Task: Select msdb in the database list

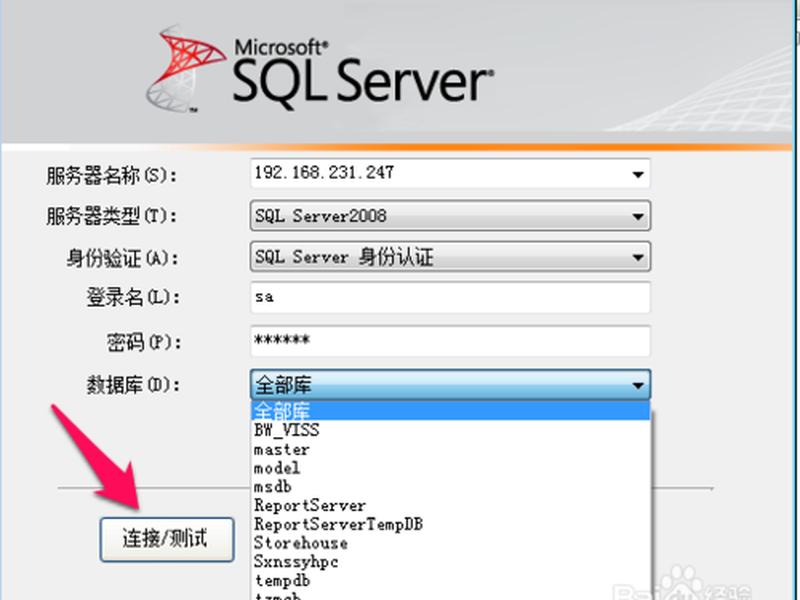Action: click(451, 487)
